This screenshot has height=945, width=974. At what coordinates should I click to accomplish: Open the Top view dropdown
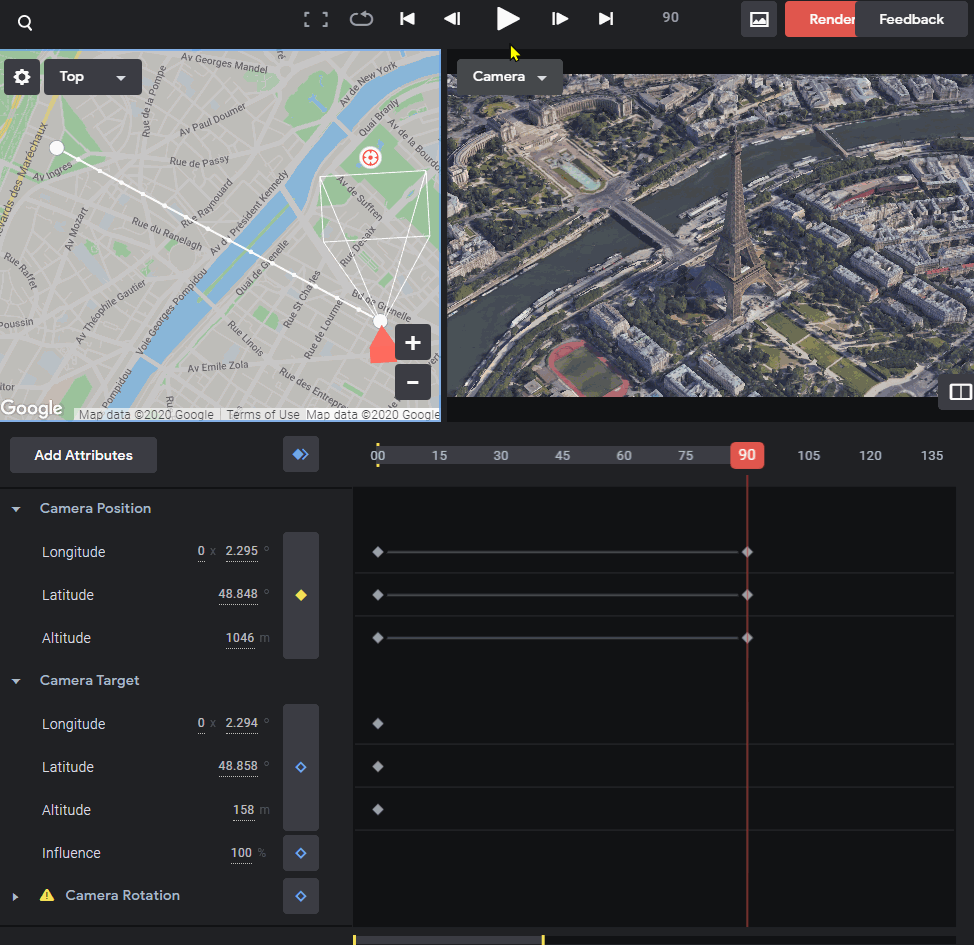93,77
